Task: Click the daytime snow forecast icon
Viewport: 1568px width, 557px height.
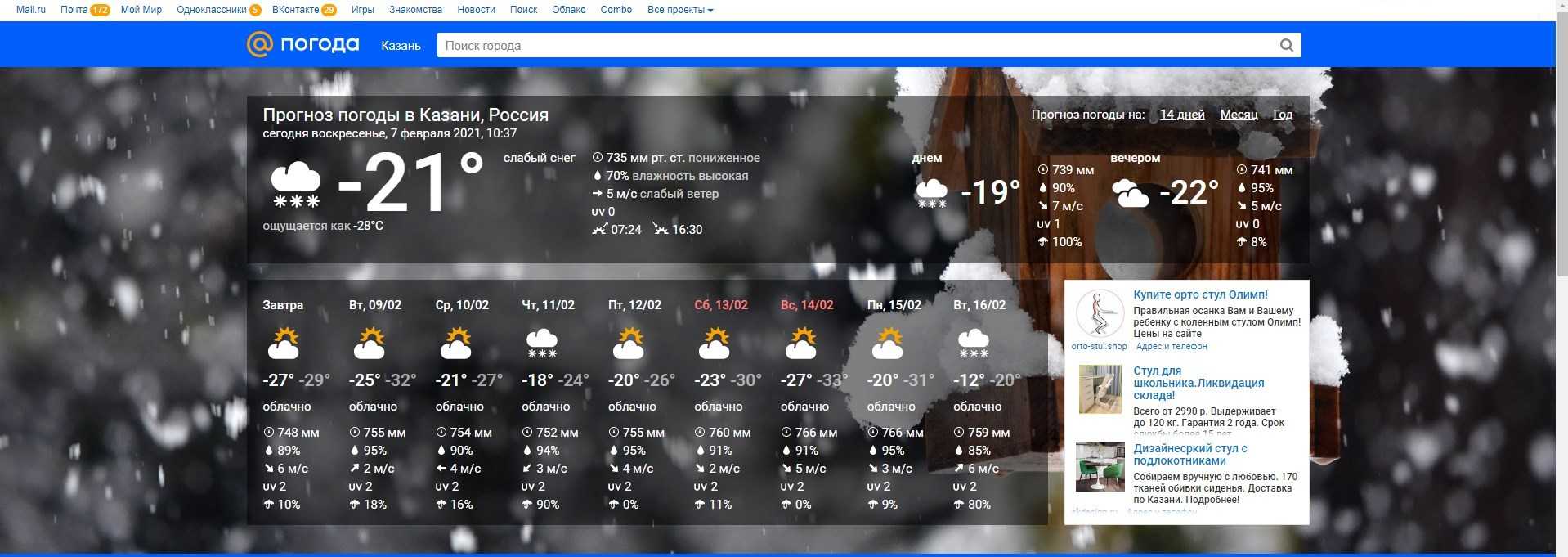Action: point(931,193)
